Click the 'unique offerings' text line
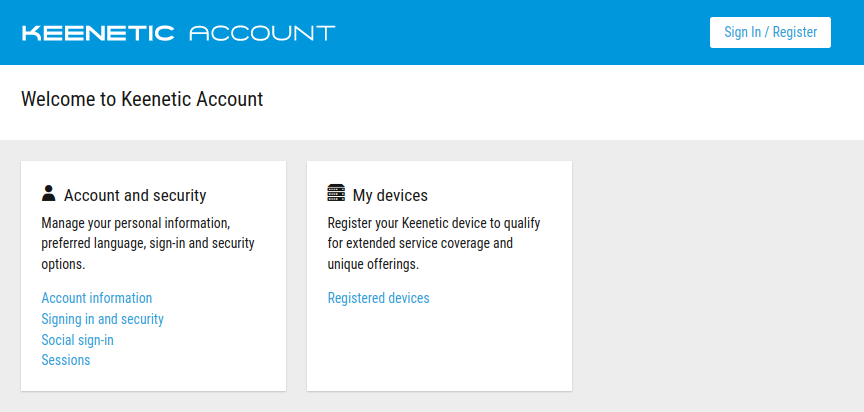The height and width of the screenshot is (412, 864). (x=373, y=265)
